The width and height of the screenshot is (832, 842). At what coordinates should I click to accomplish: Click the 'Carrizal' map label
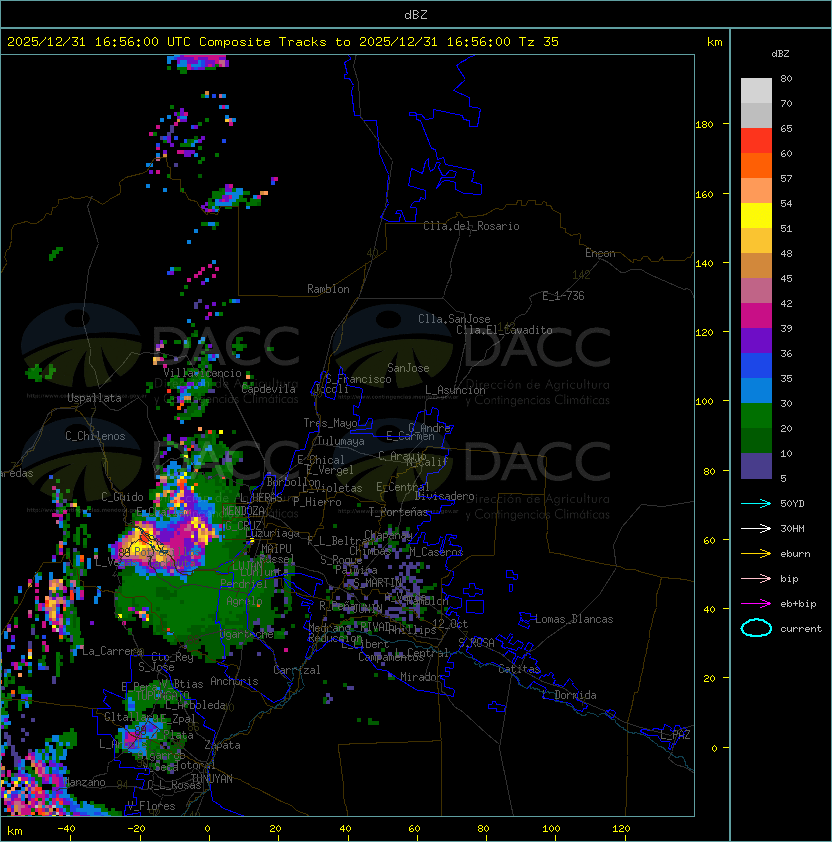(x=296, y=670)
